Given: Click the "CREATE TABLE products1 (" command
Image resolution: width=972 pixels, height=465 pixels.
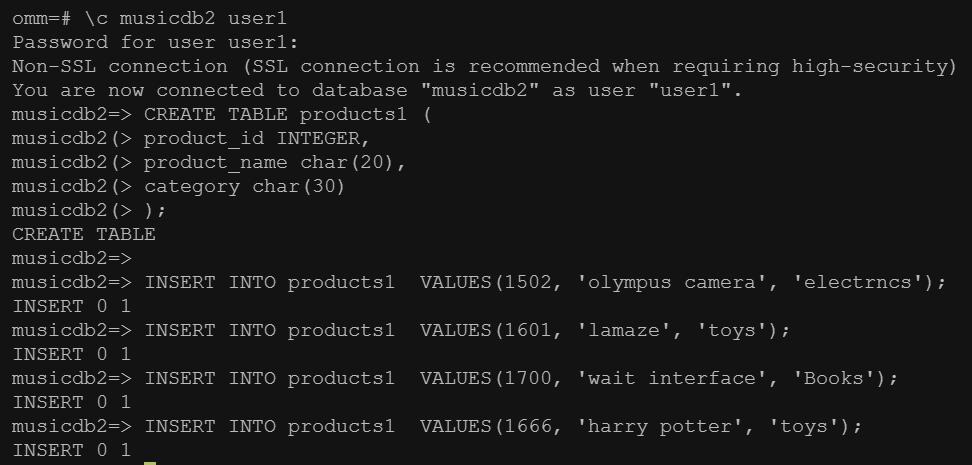Looking at the screenshot, I should tap(287, 114).
